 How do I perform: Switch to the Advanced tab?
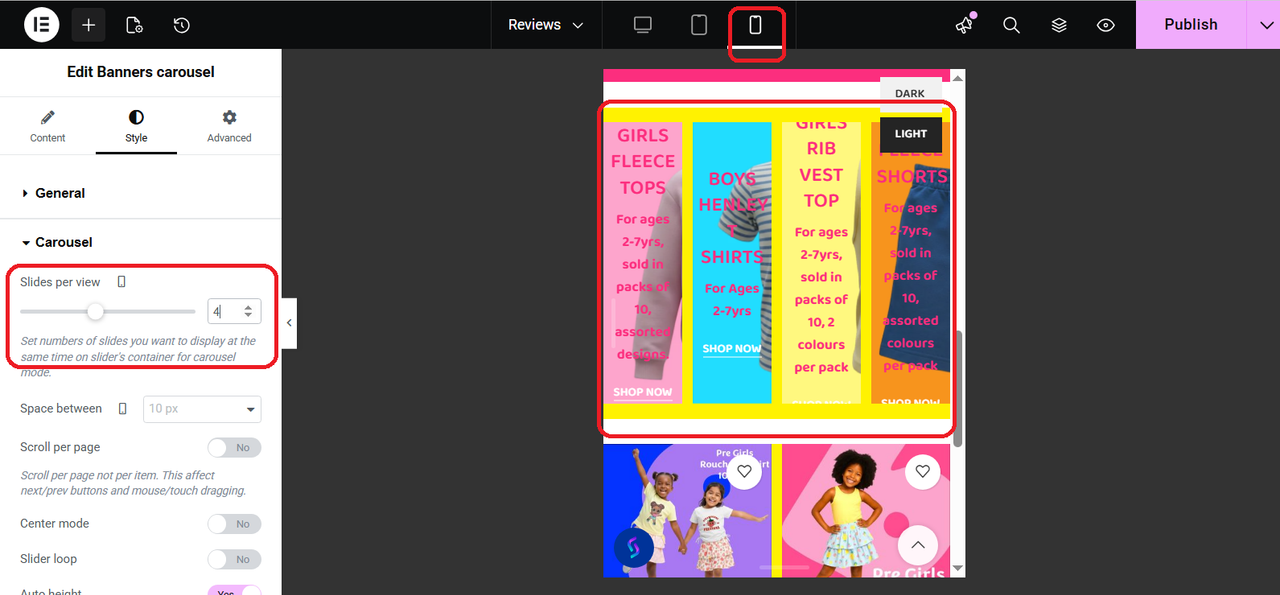(x=229, y=126)
